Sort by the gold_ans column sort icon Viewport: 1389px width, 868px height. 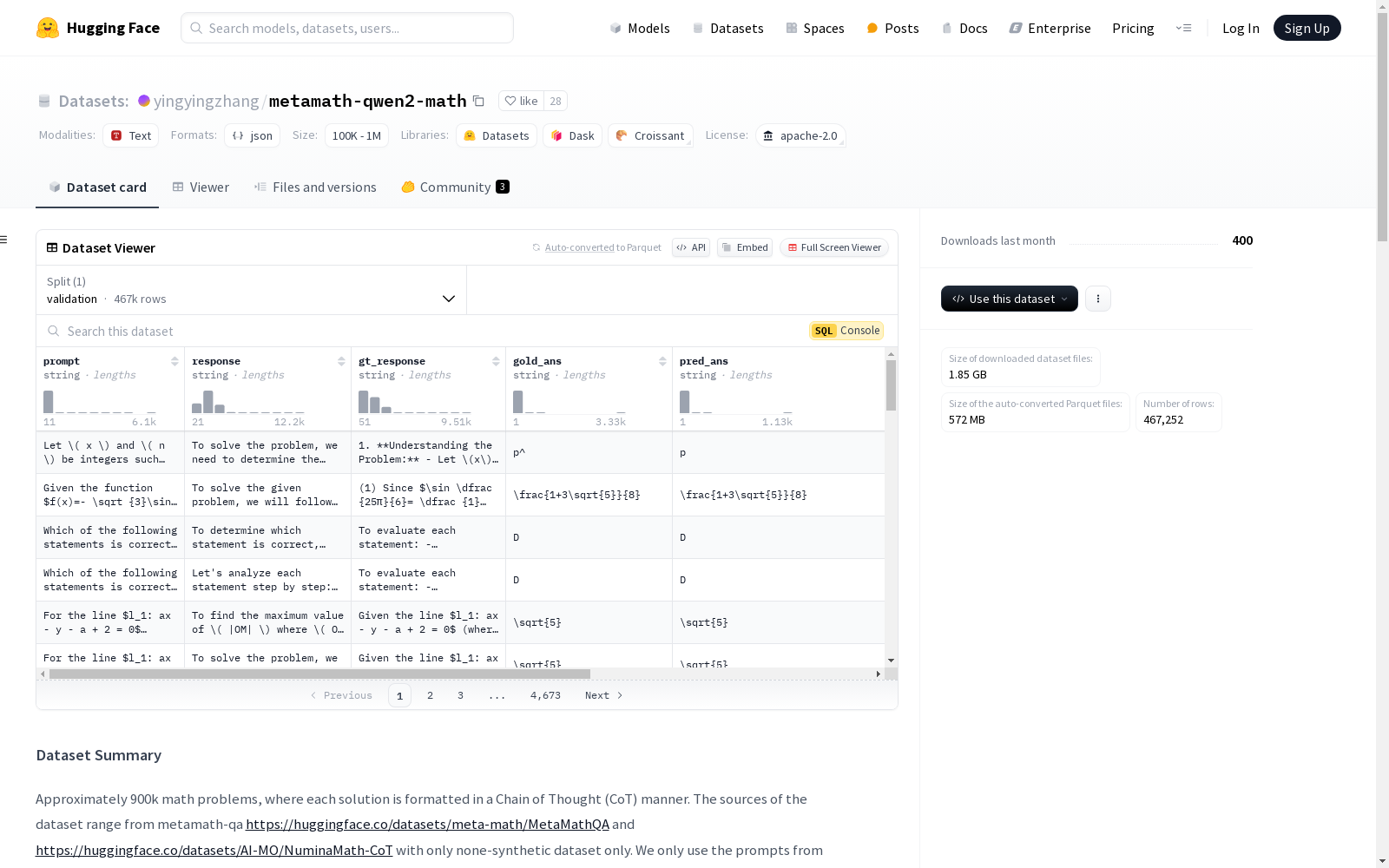pyautogui.click(x=662, y=361)
